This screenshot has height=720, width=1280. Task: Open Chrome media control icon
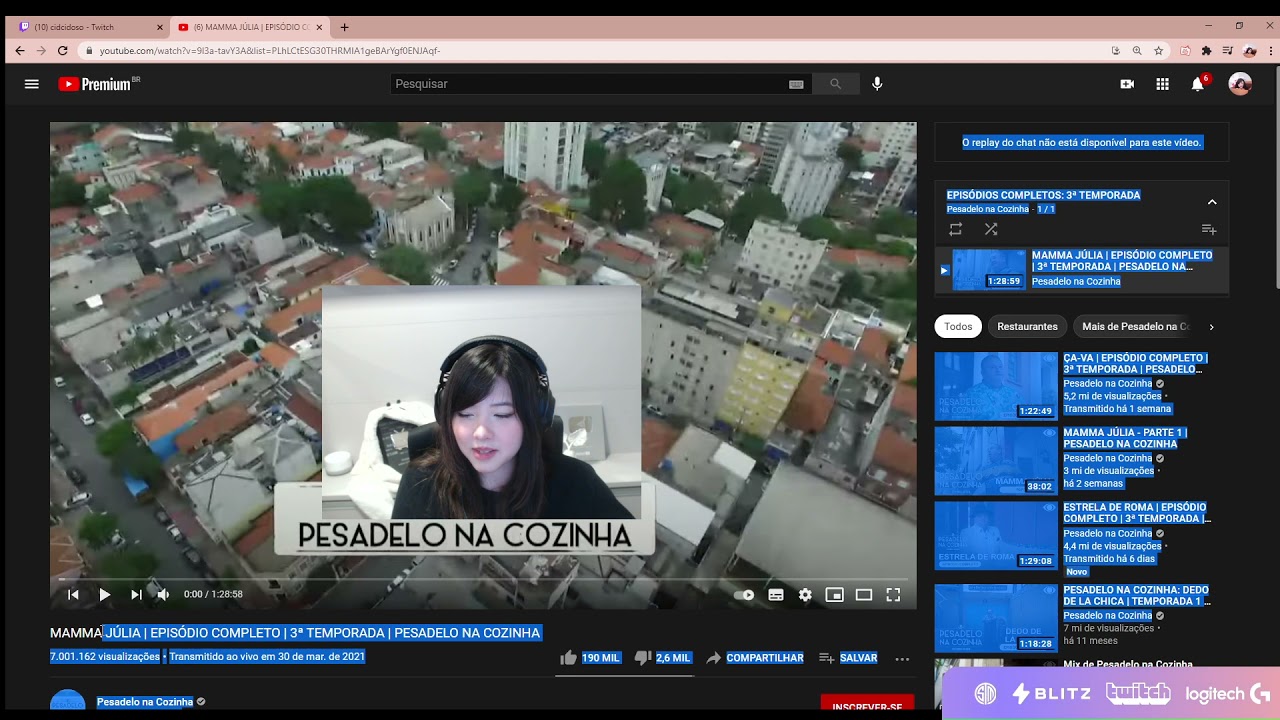point(1227,50)
